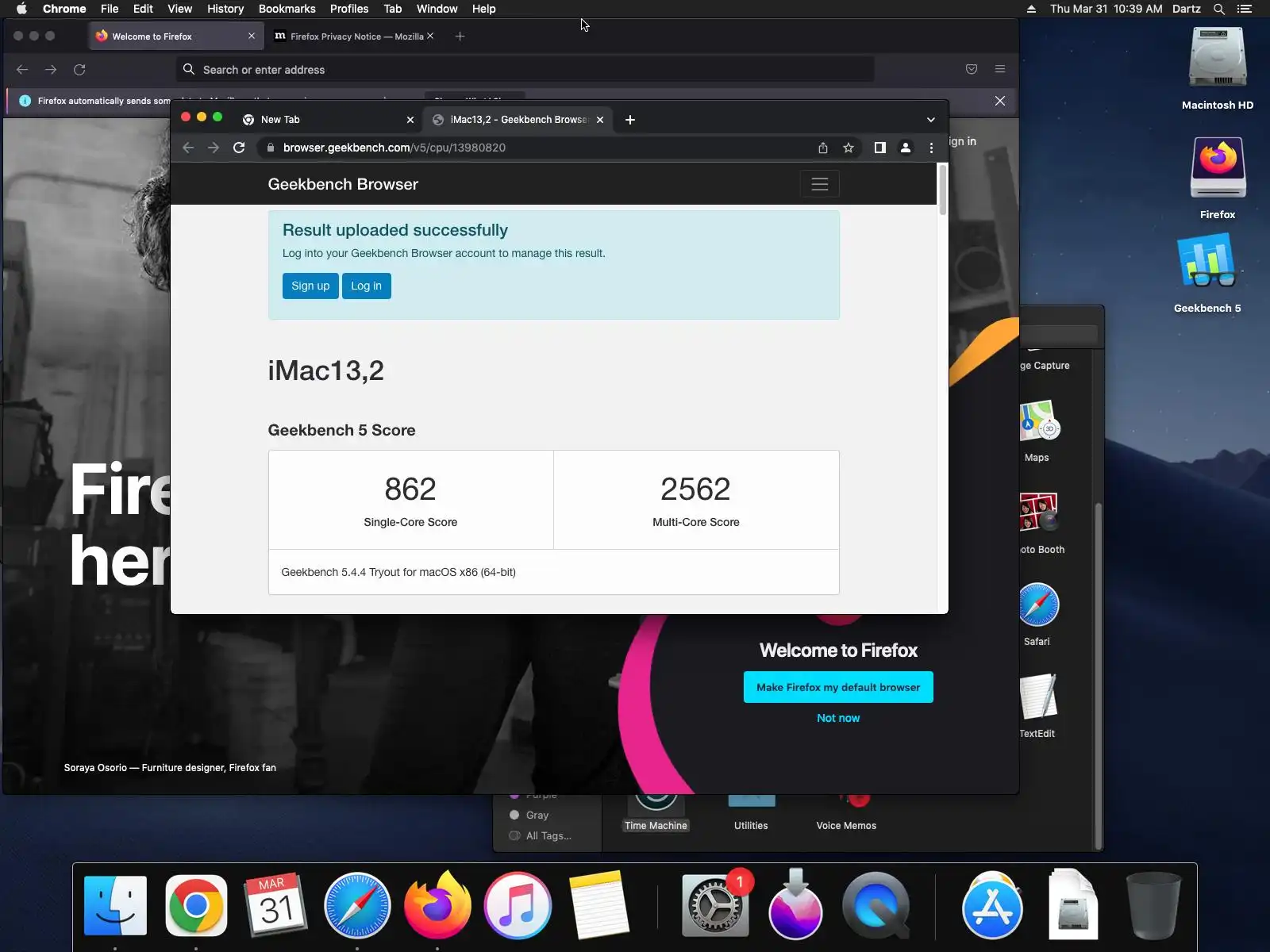Dismiss the Firefox data notification bar
The image size is (1270, 952).
pyautogui.click(x=1000, y=101)
